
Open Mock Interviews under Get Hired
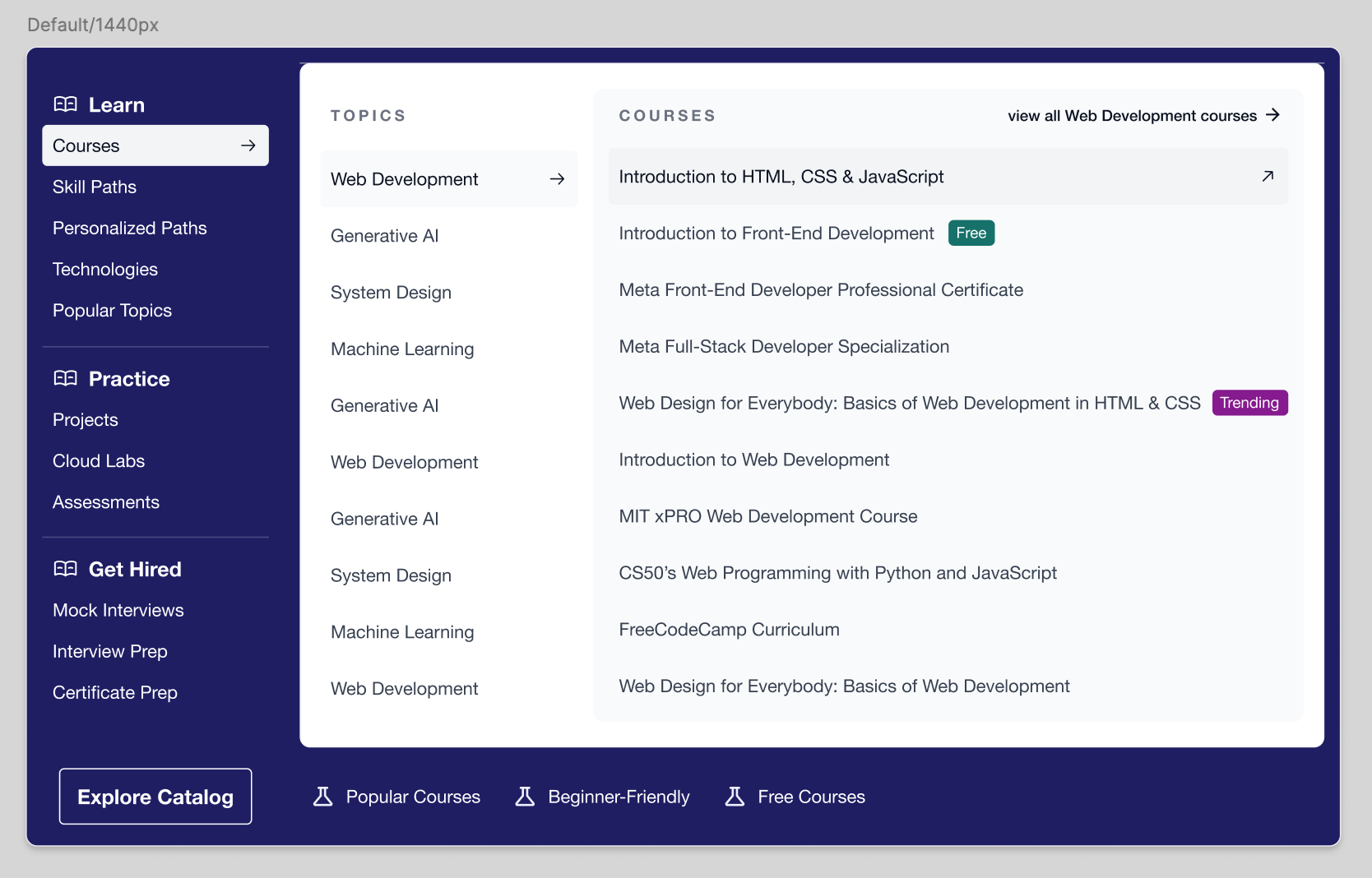pos(118,610)
